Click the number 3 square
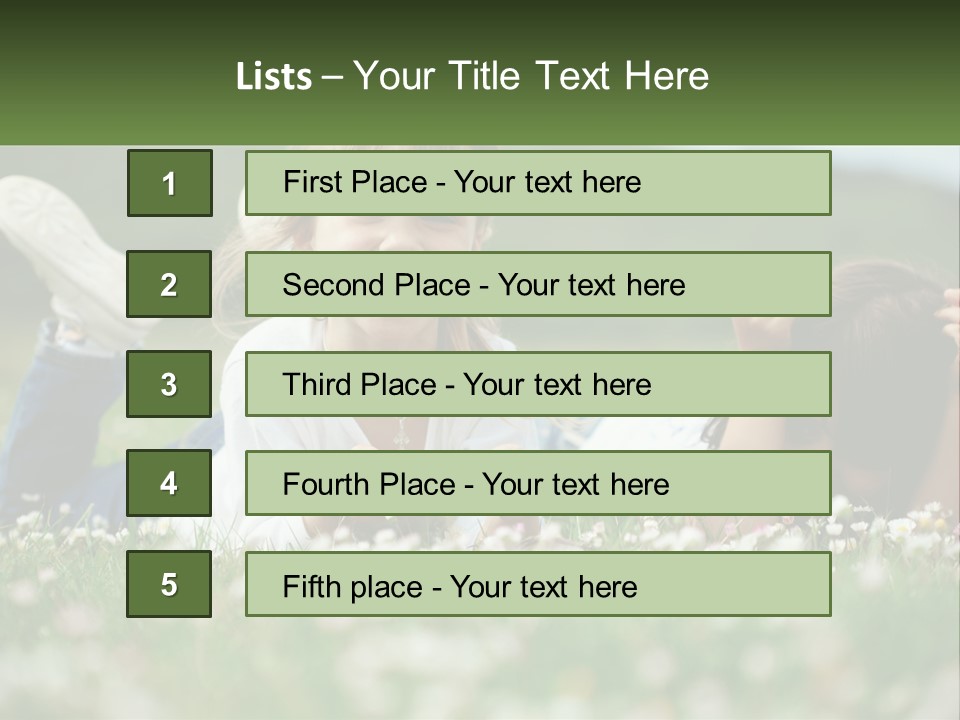960x720 pixels. coord(169,384)
